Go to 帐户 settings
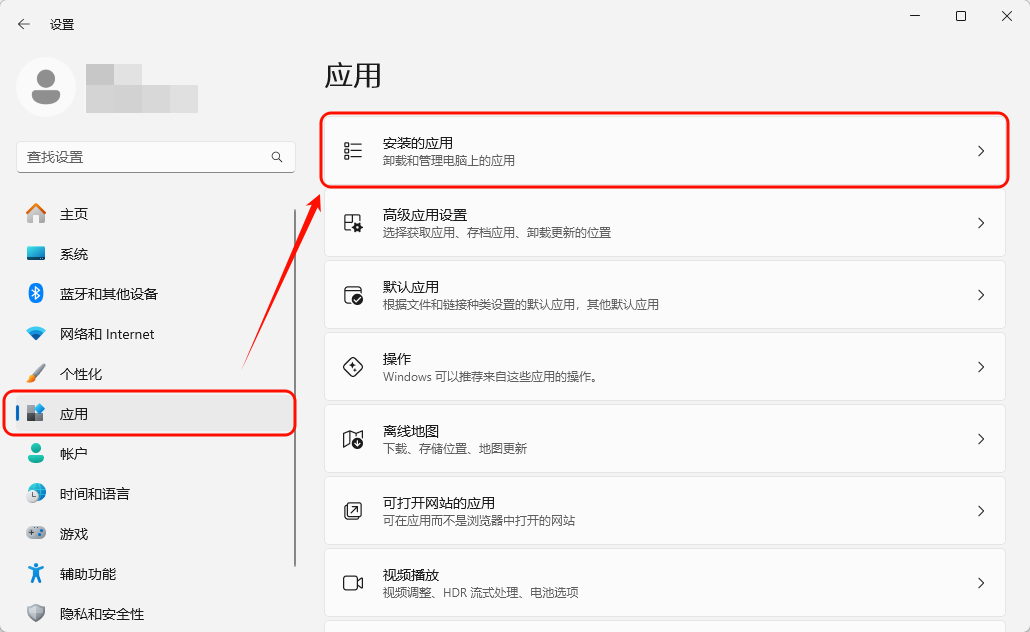This screenshot has width=1030, height=632. (x=155, y=453)
